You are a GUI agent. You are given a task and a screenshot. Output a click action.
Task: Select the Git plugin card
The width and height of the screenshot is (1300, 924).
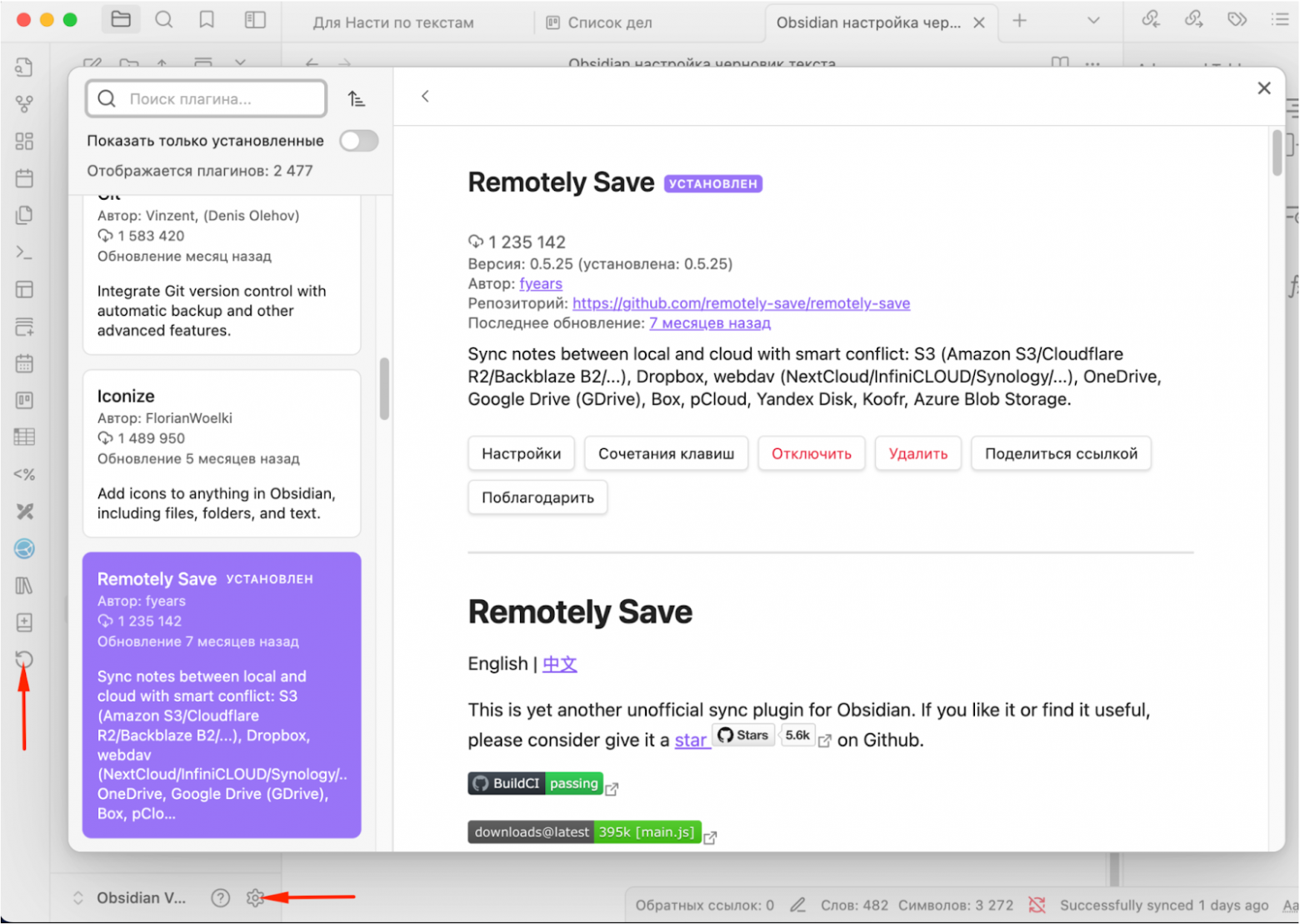[222, 275]
